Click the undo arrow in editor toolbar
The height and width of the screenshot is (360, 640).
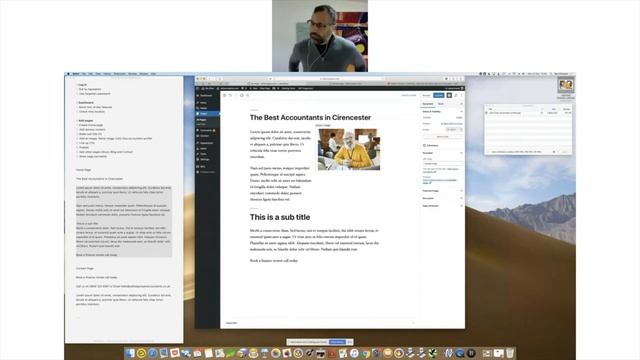click(x=230, y=95)
